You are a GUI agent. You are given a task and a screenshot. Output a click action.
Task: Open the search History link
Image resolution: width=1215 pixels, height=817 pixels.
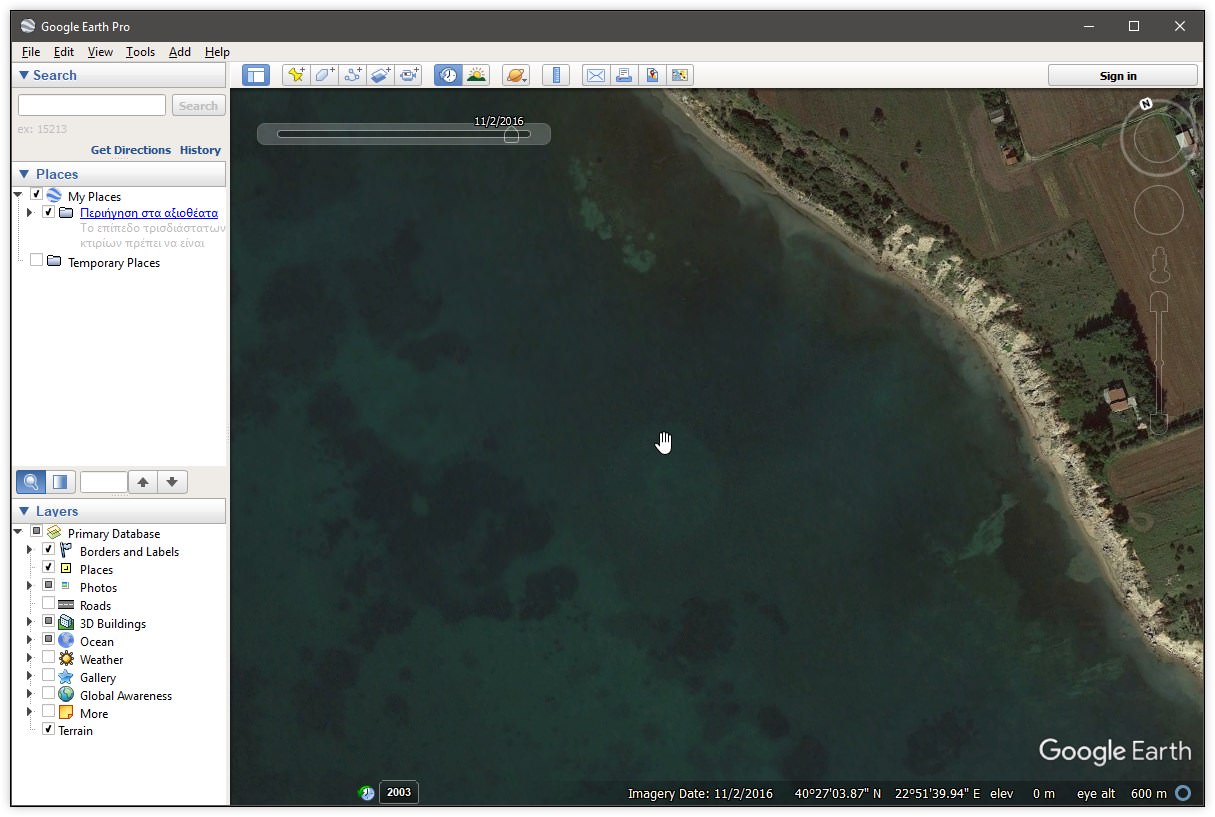[x=200, y=150]
